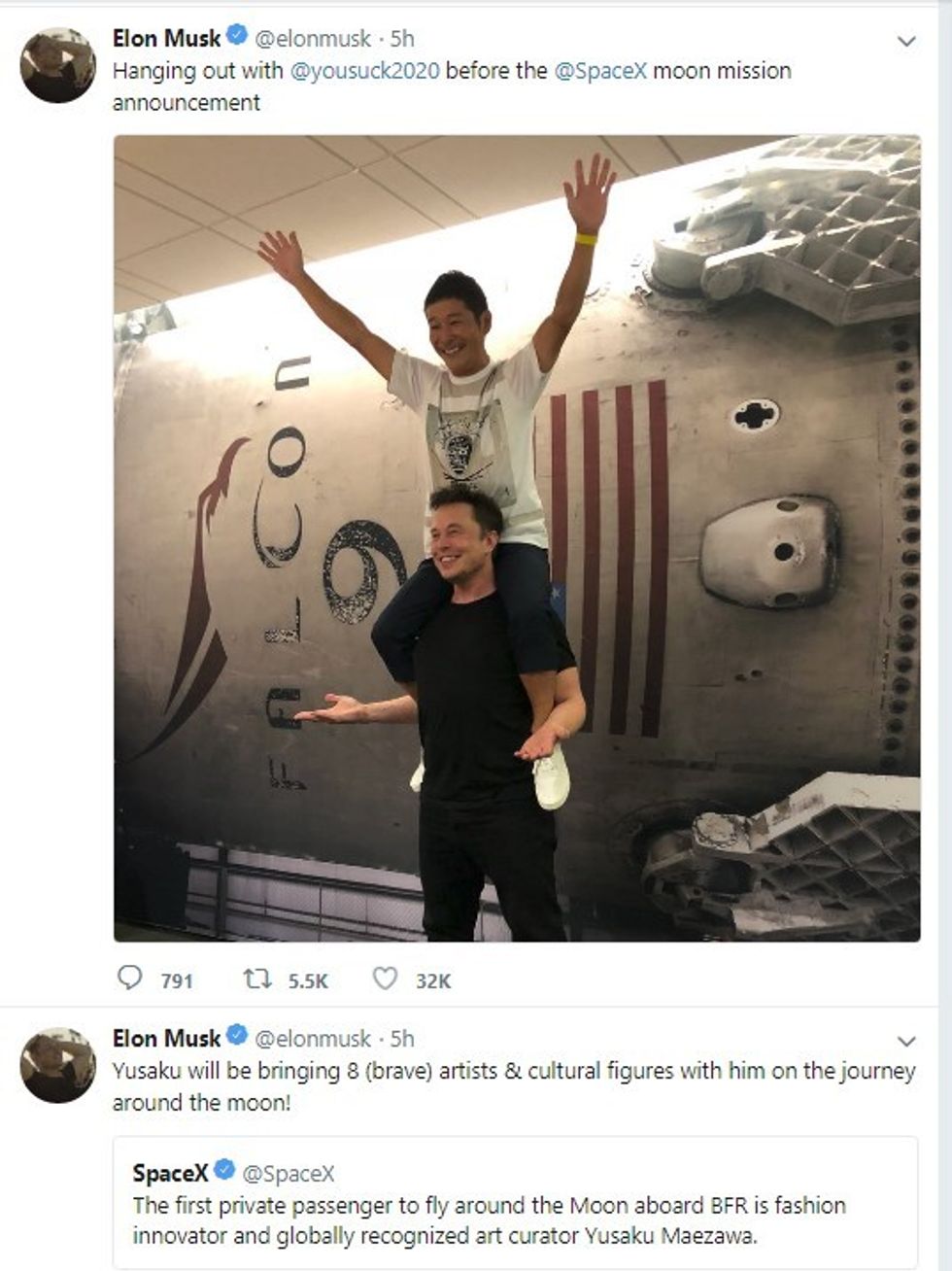952x1271 pixels.
Task: Click the second tweet's 5h timestamp
Action: [x=402, y=1038]
